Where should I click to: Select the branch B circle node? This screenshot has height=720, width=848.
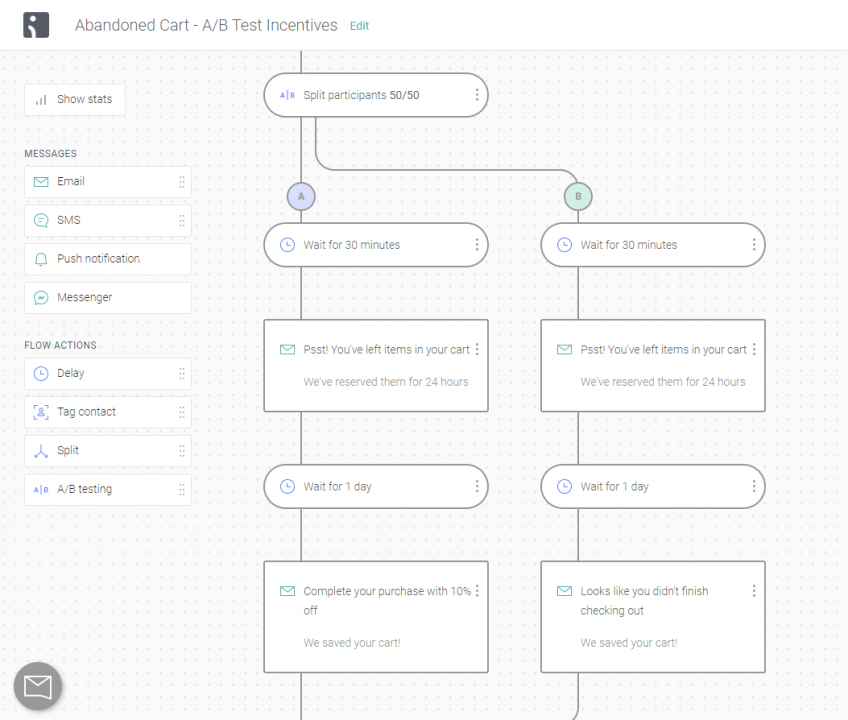pyautogui.click(x=578, y=196)
